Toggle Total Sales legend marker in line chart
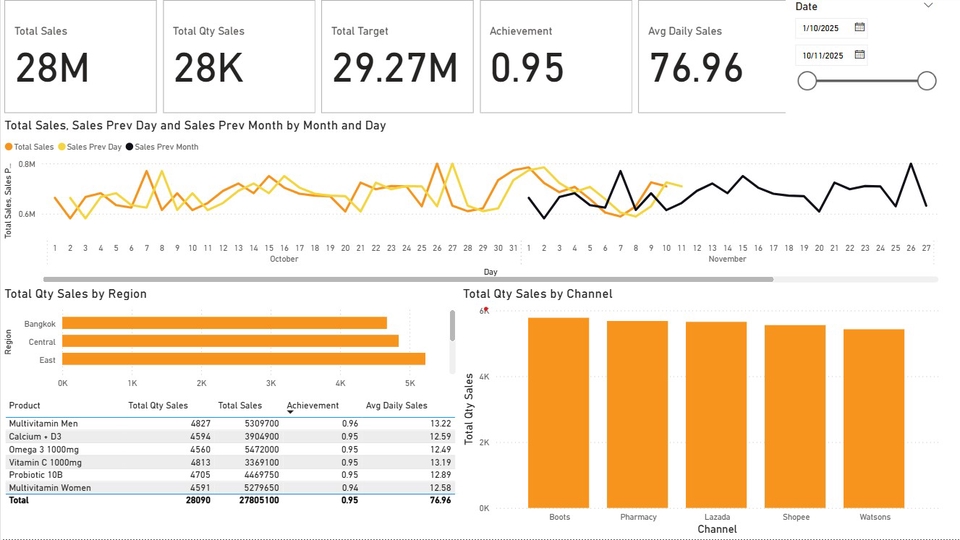Image resolution: width=960 pixels, height=540 pixels. click(x=9, y=147)
